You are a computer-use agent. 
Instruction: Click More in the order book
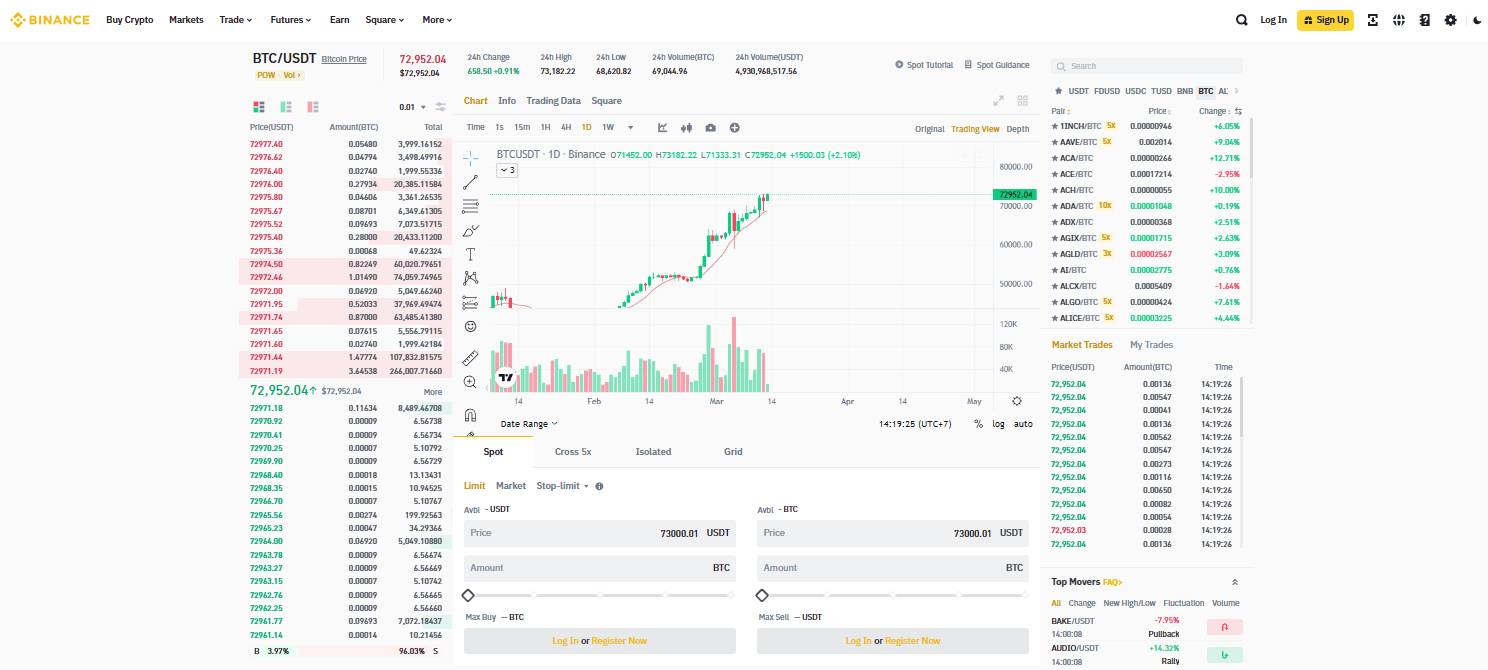coord(433,392)
